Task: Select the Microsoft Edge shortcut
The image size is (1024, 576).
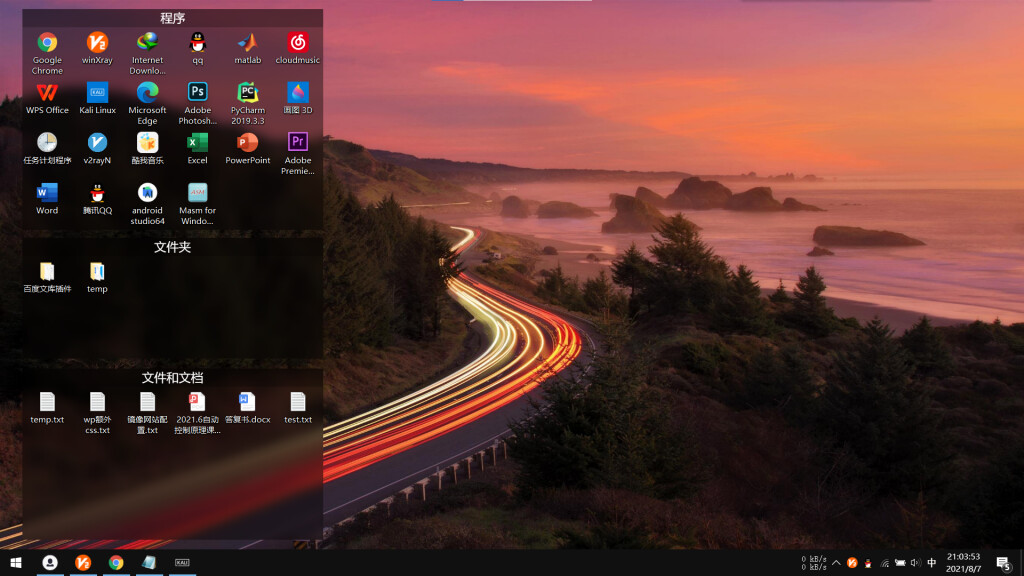Action: 147,103
